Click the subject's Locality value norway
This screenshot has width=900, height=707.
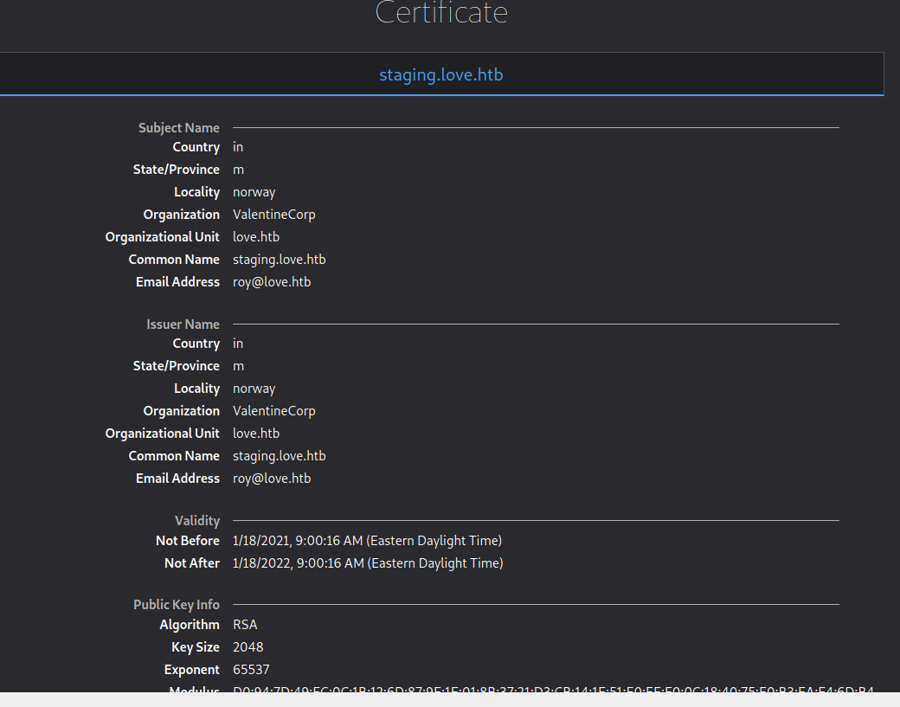(254, 192)
